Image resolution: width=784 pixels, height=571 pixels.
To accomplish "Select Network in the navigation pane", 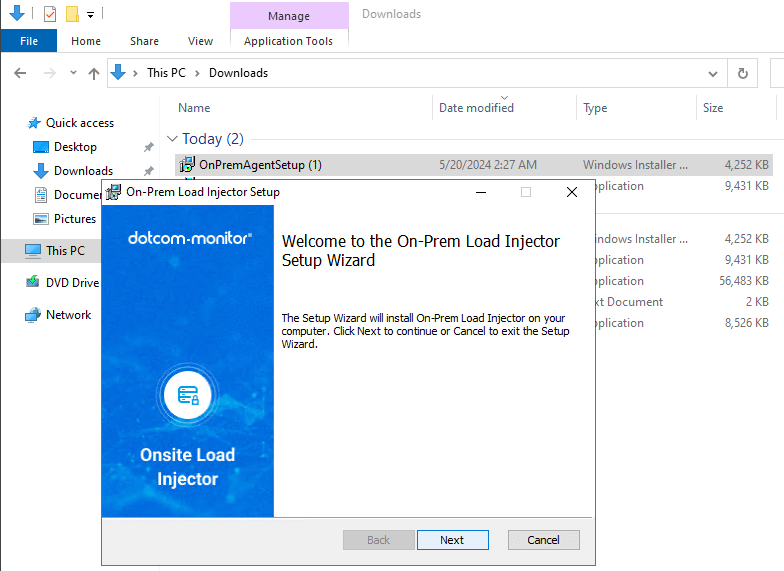I will point(68,315).
